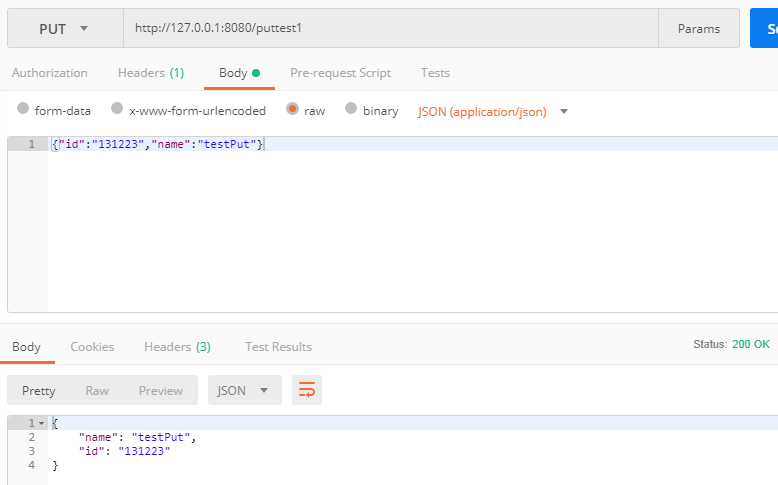Select the raw body radio option
Screen dimensions: 778x485
(x=292, y=108)
